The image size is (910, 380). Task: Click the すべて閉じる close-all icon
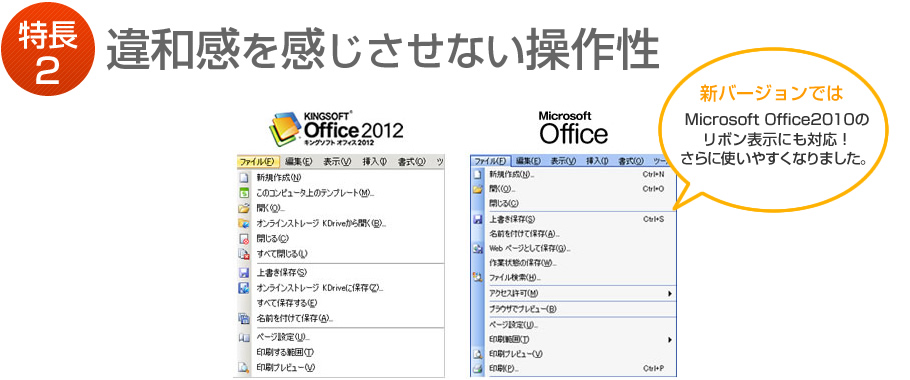244,253
